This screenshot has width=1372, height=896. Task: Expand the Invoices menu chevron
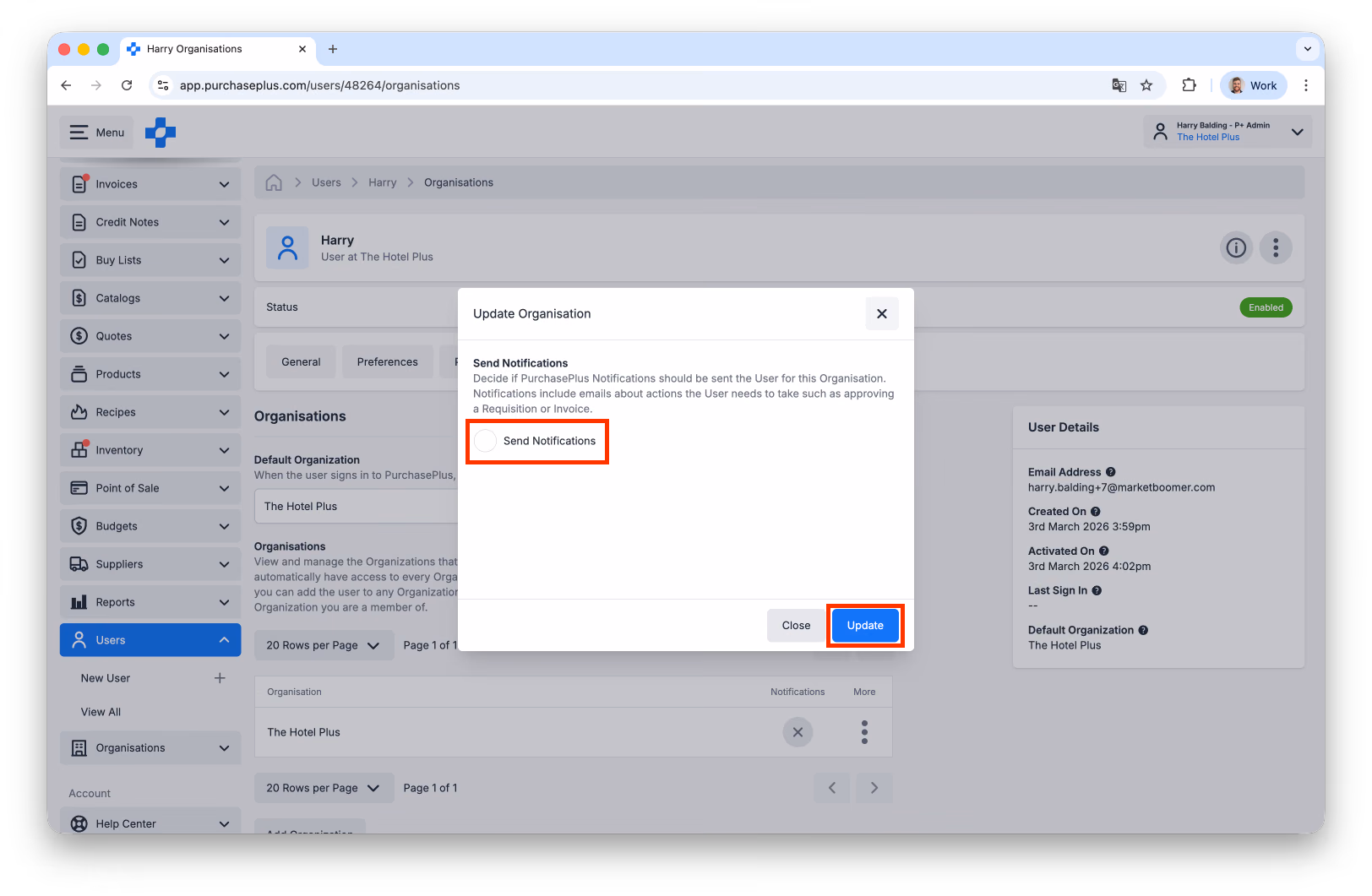224,184
